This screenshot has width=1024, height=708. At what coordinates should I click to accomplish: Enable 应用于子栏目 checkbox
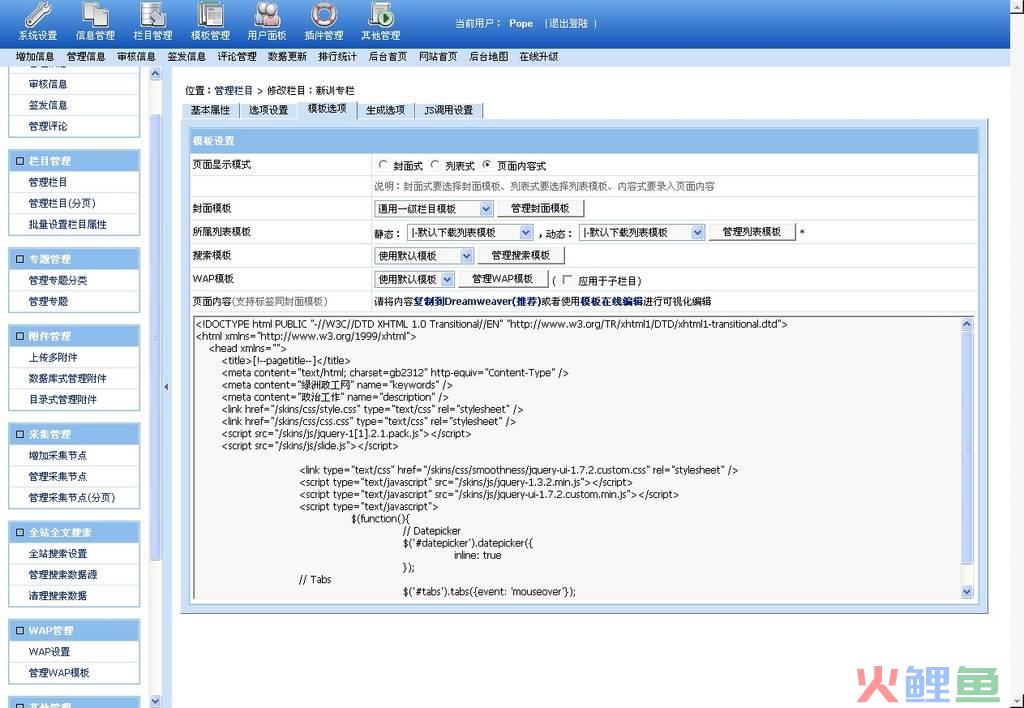tap(567, 280)
